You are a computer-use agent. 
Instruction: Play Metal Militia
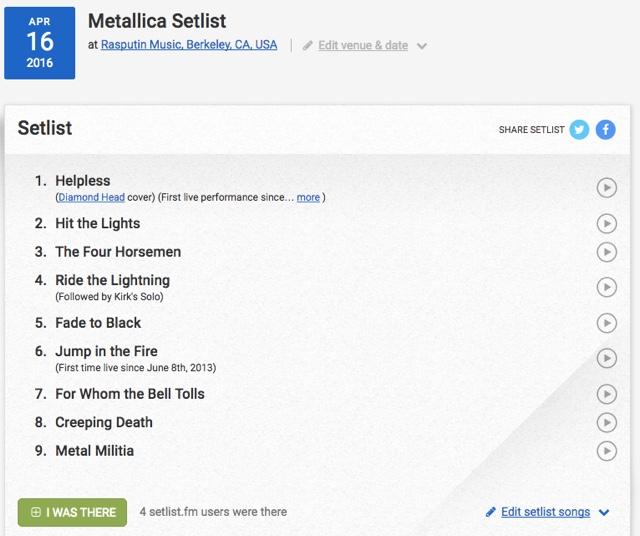click(x=606, y=451)
